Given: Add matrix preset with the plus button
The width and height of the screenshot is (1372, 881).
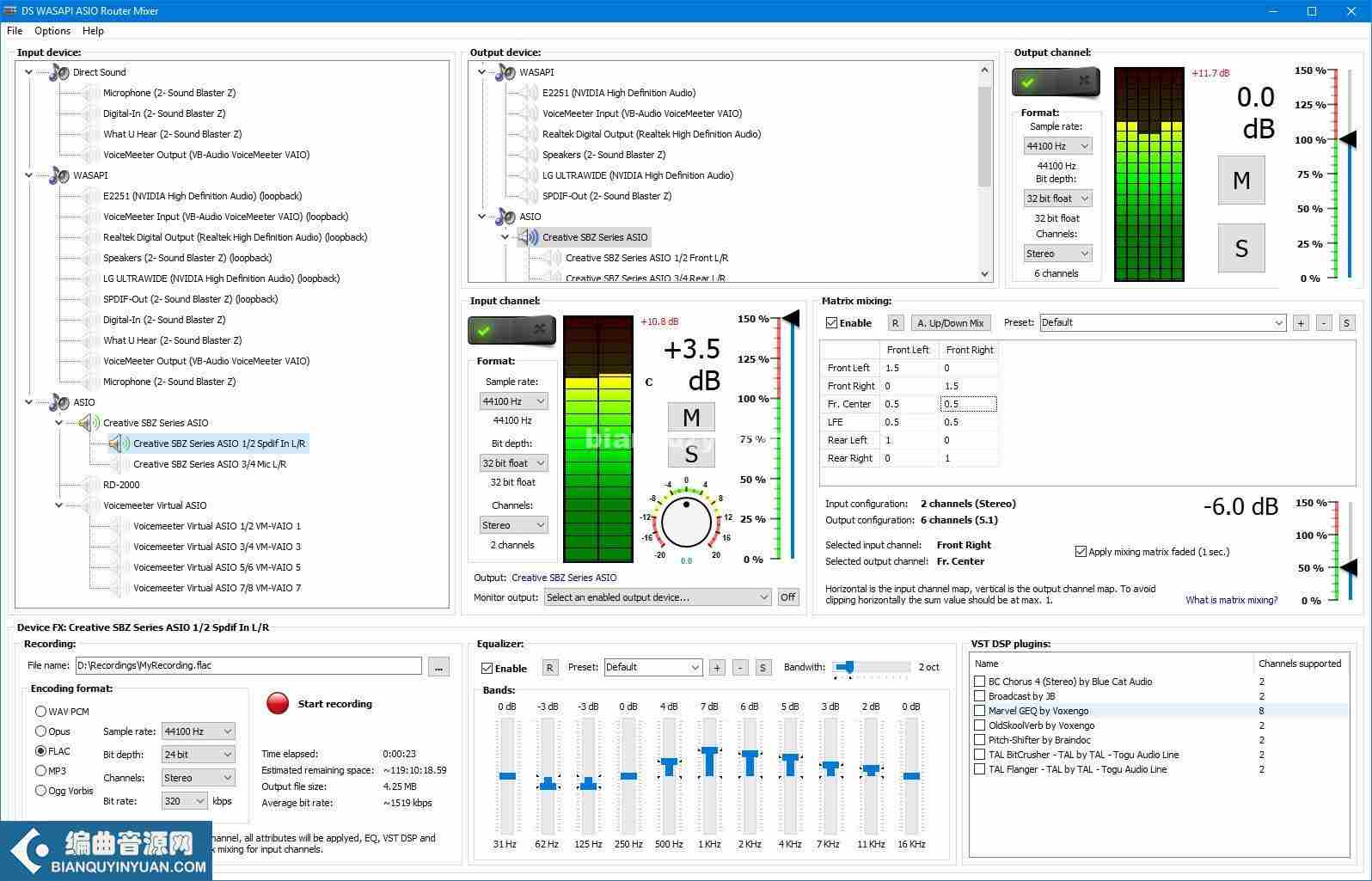Looking at the screenshot, I should pos(1301,323).
